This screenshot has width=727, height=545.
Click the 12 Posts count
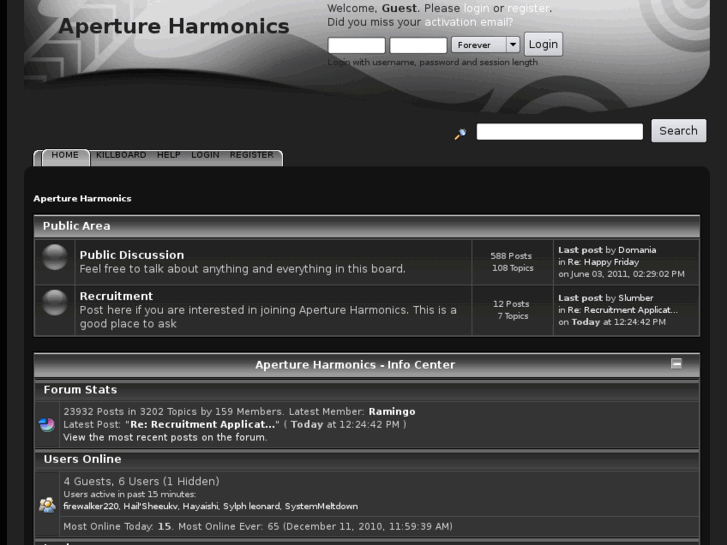pyautogui.click(x=511, y=304)
